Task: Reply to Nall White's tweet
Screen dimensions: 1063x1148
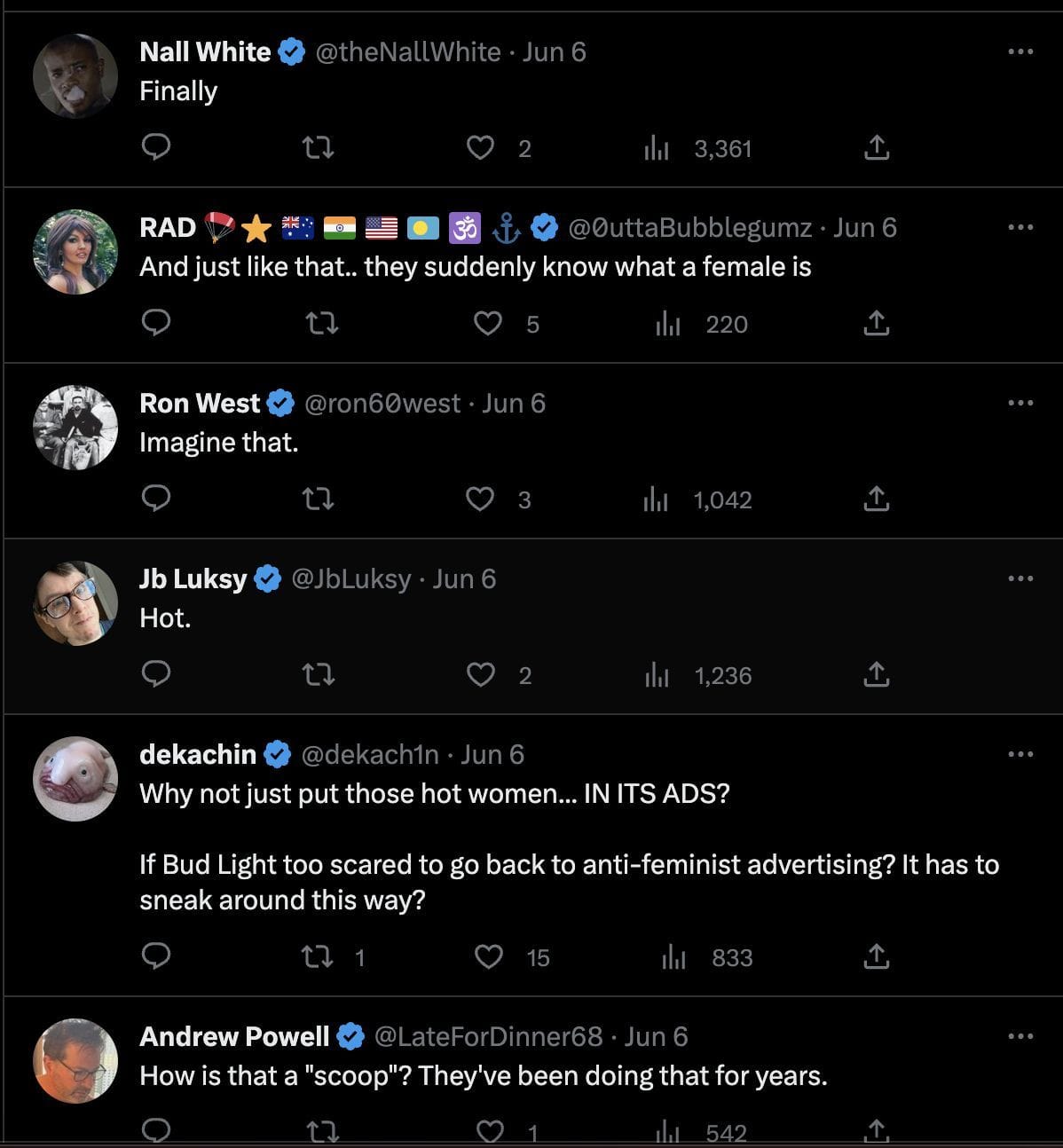Action: coord(156,147)
